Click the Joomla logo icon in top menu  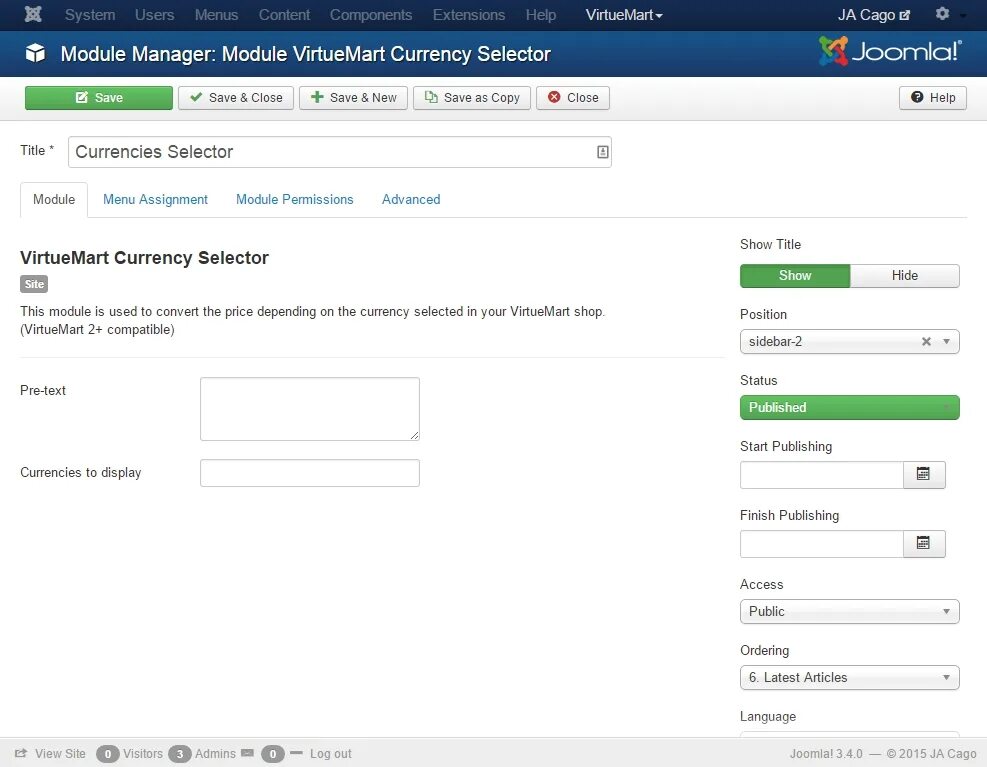(x=33, y=14)
